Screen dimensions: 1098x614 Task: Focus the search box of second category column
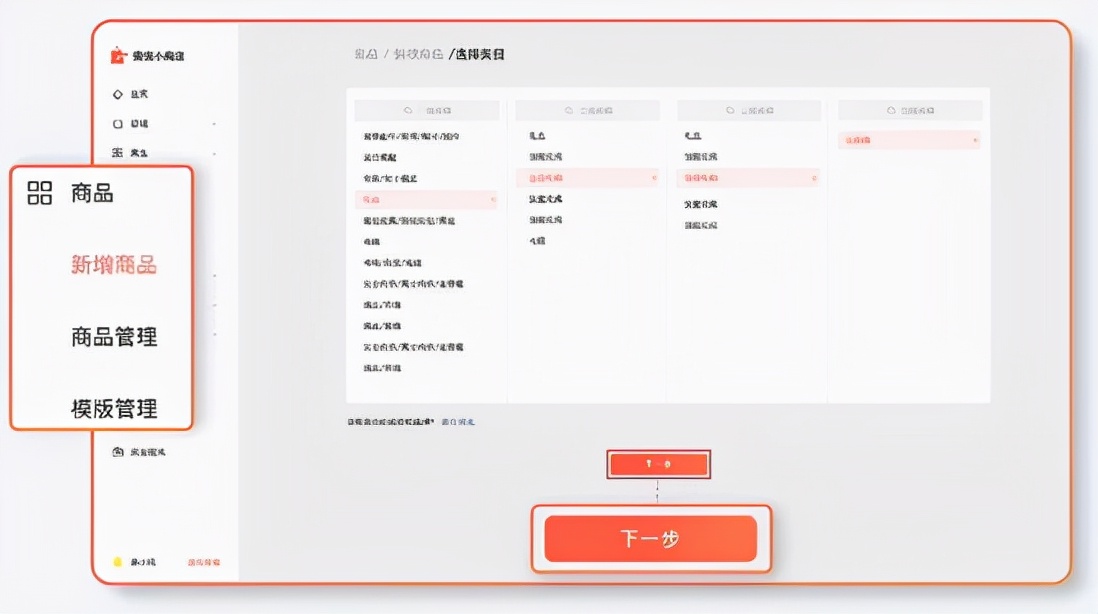pyautogui.click(x=588, y=111)
